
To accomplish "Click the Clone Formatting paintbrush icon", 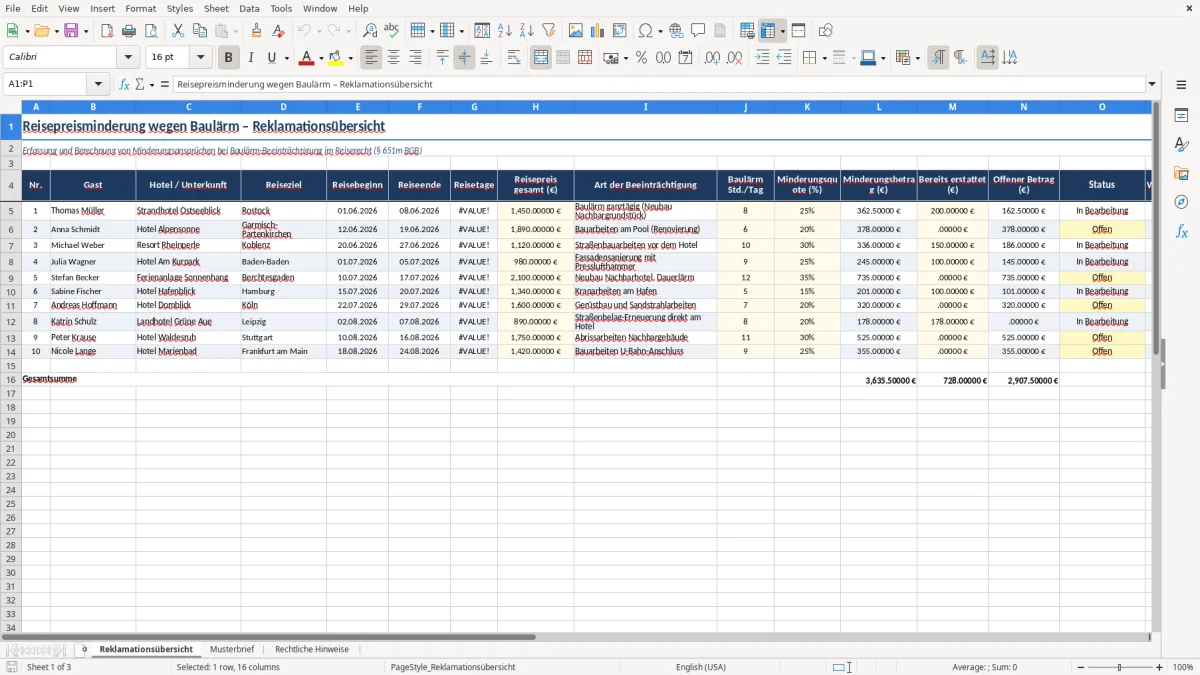I will pos(256,31).
